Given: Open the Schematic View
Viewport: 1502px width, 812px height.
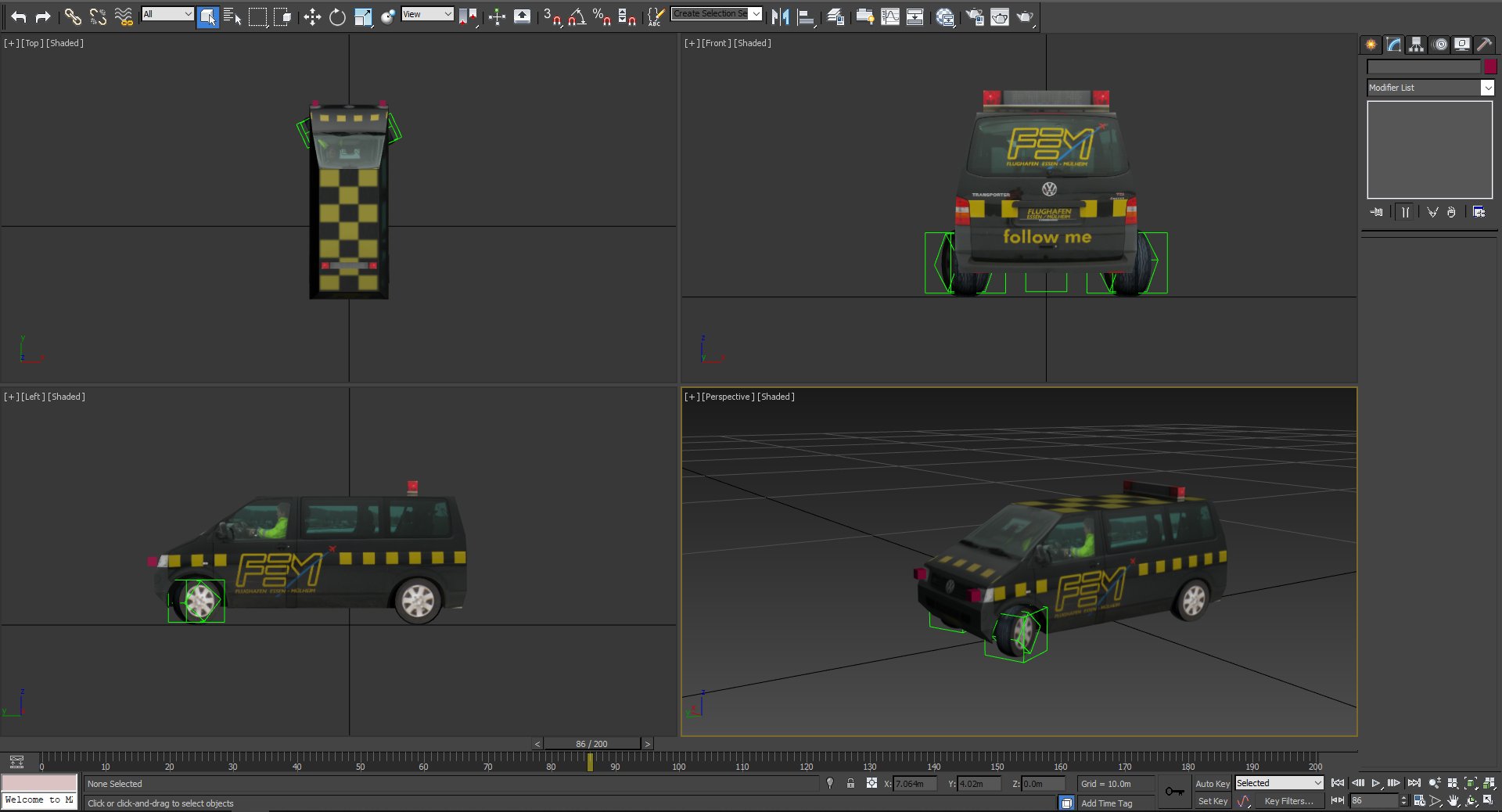Looking at the screenshot, I should click(914, 16).
